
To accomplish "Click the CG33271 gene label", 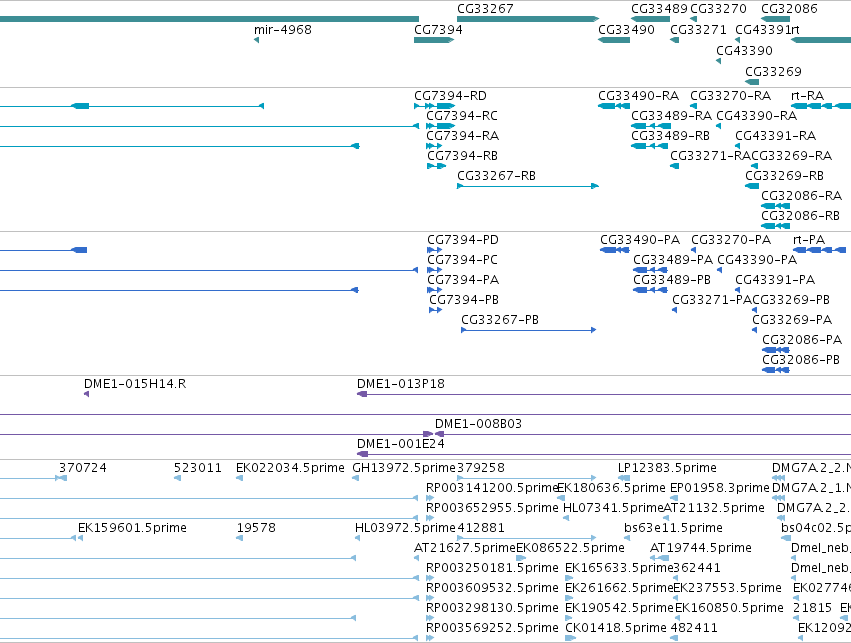I will pos(698,30).
